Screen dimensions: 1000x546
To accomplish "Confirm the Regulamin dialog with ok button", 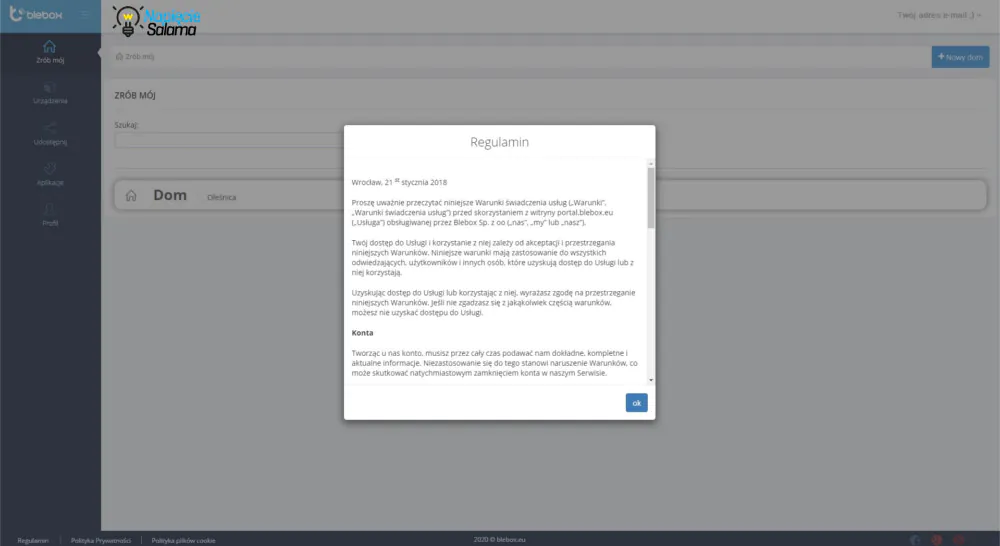I will 636,402.
